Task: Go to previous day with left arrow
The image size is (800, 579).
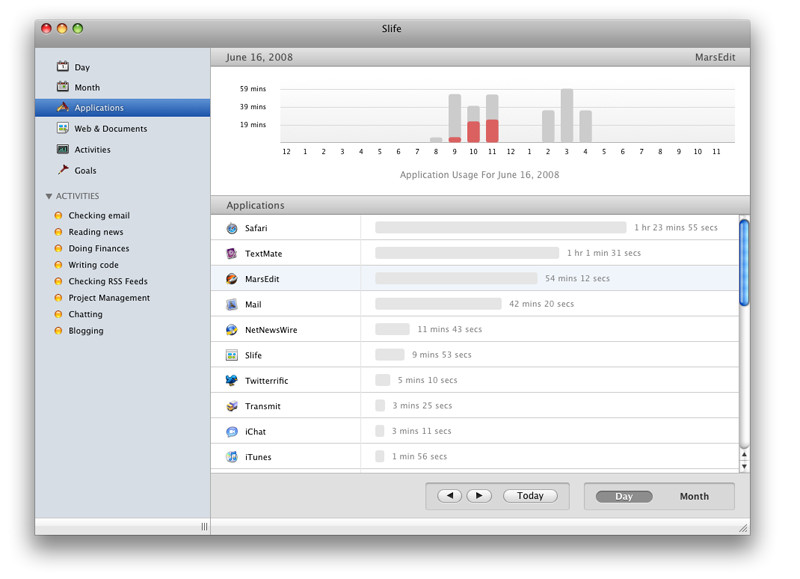Action: (x=449, y=496)
